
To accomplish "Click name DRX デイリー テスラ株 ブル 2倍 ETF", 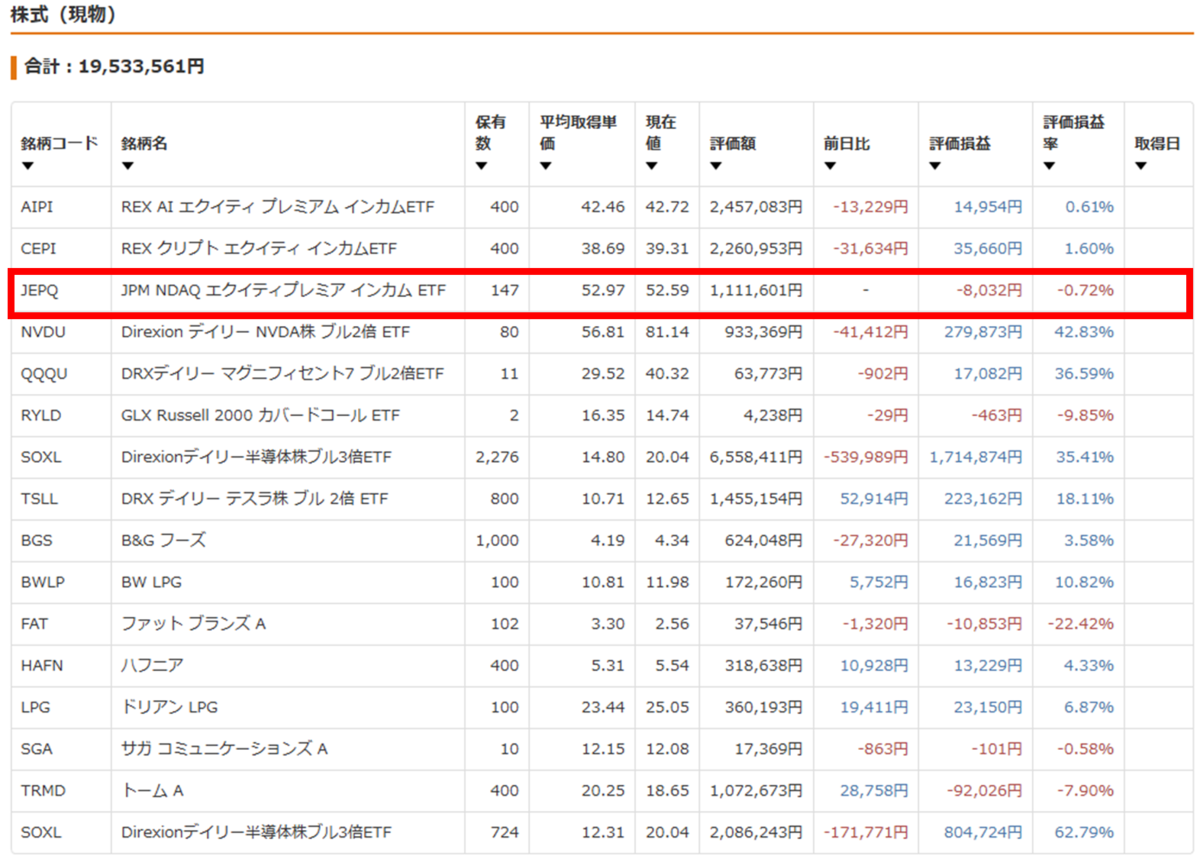I will [254, 499].
